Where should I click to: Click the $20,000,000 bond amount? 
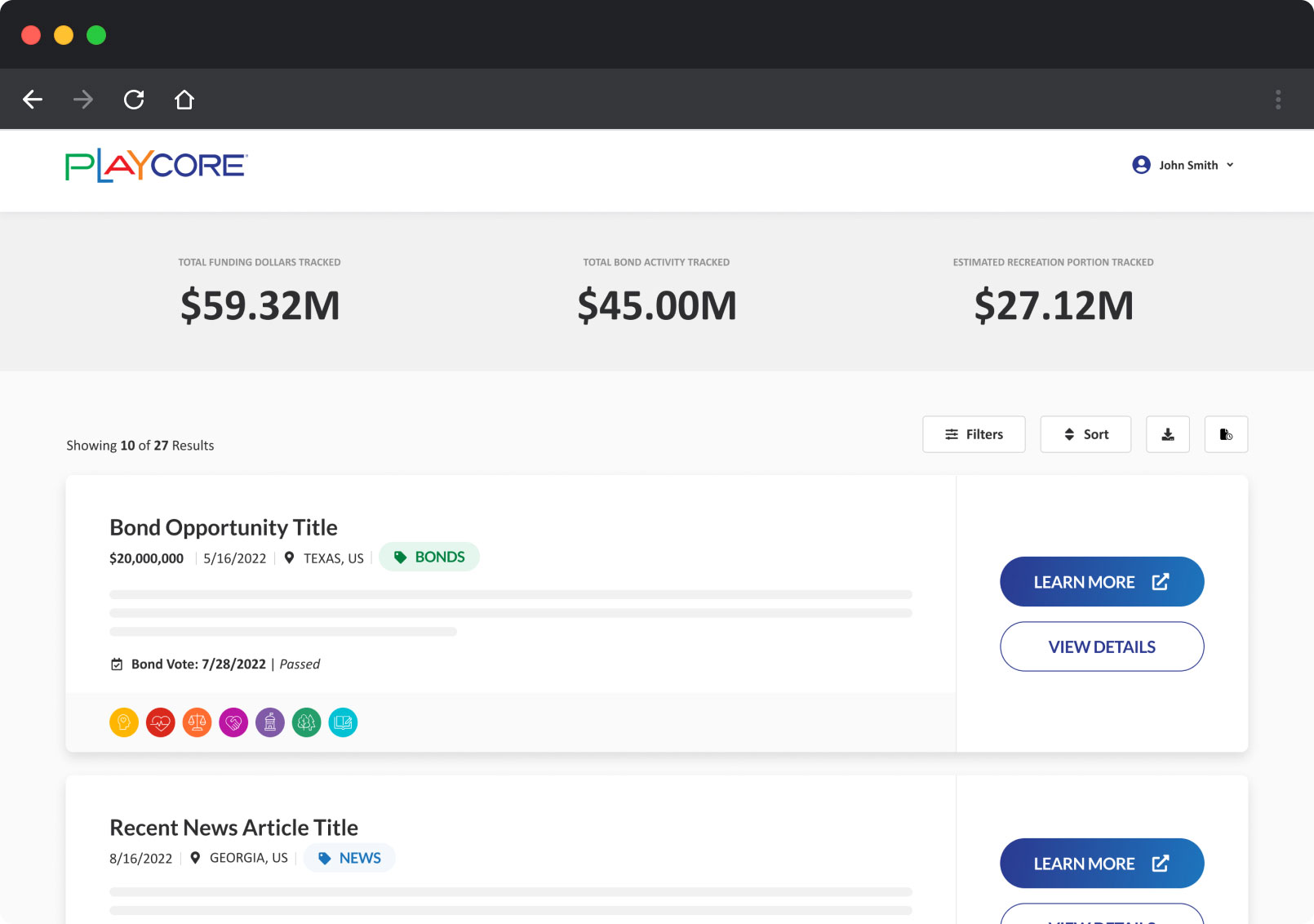click(x=147, y=558)
